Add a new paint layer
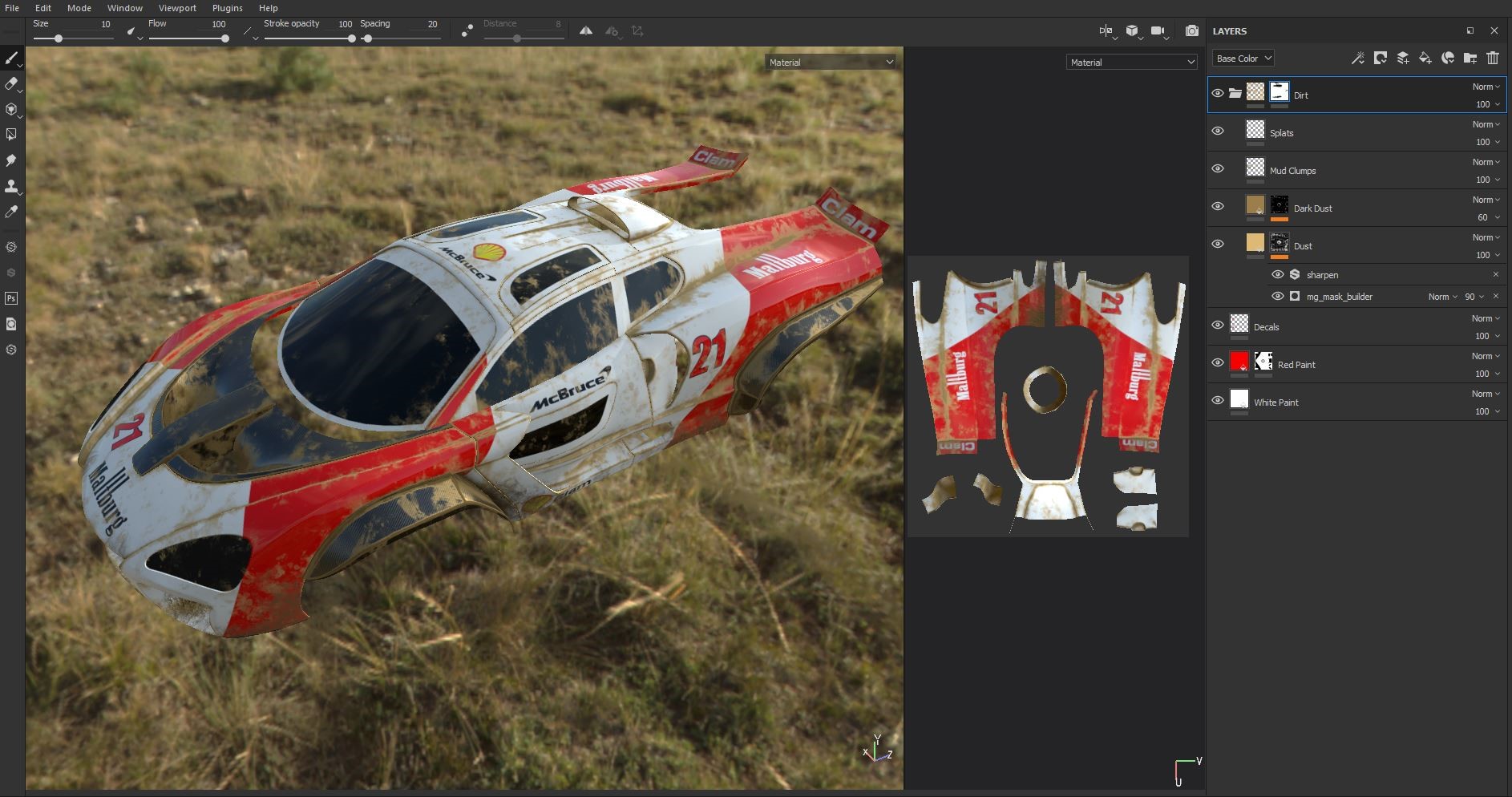Screen dimensions: 1512x797 point(1403,58)
